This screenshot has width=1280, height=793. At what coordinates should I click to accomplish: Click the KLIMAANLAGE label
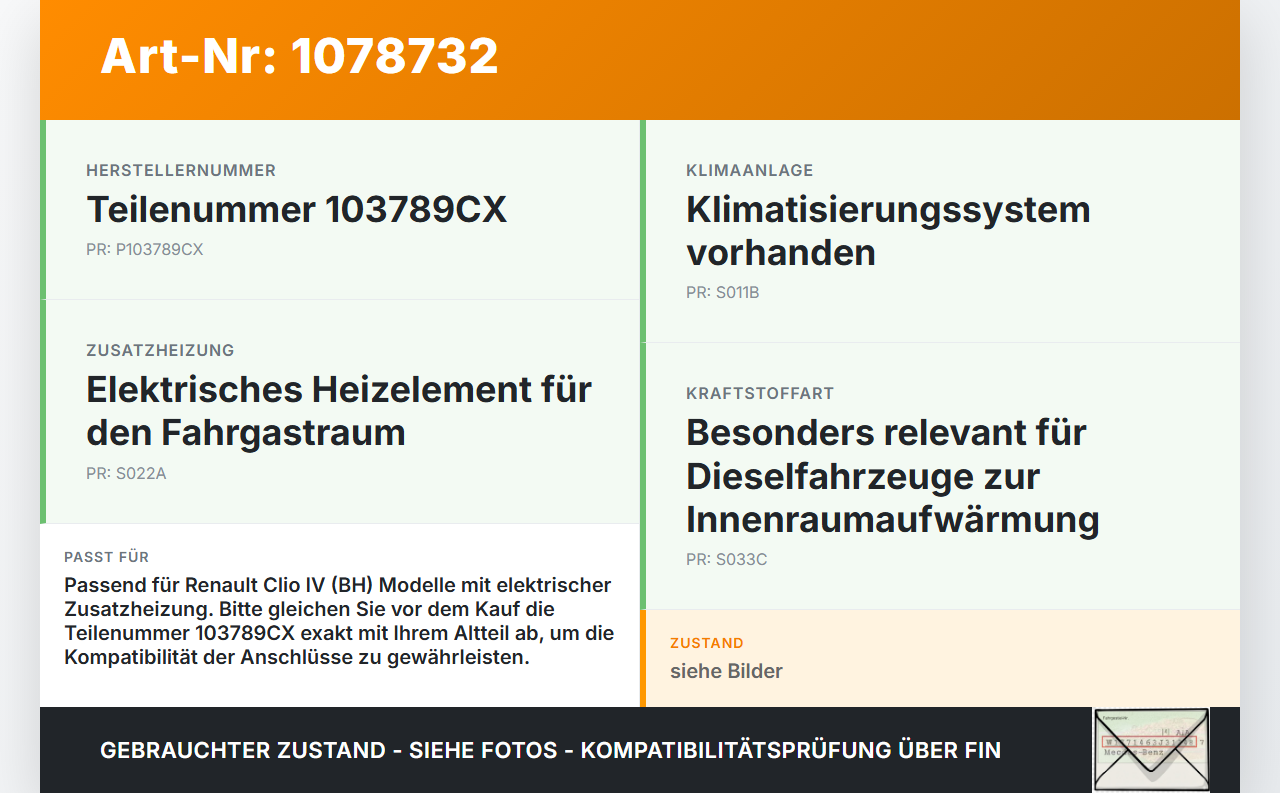[x=750, y=170]
